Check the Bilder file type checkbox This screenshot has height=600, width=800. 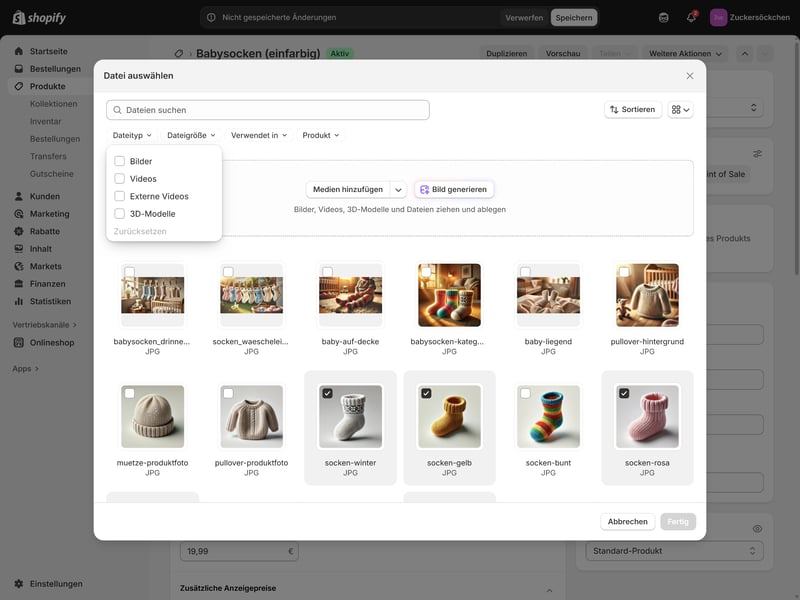120,161
